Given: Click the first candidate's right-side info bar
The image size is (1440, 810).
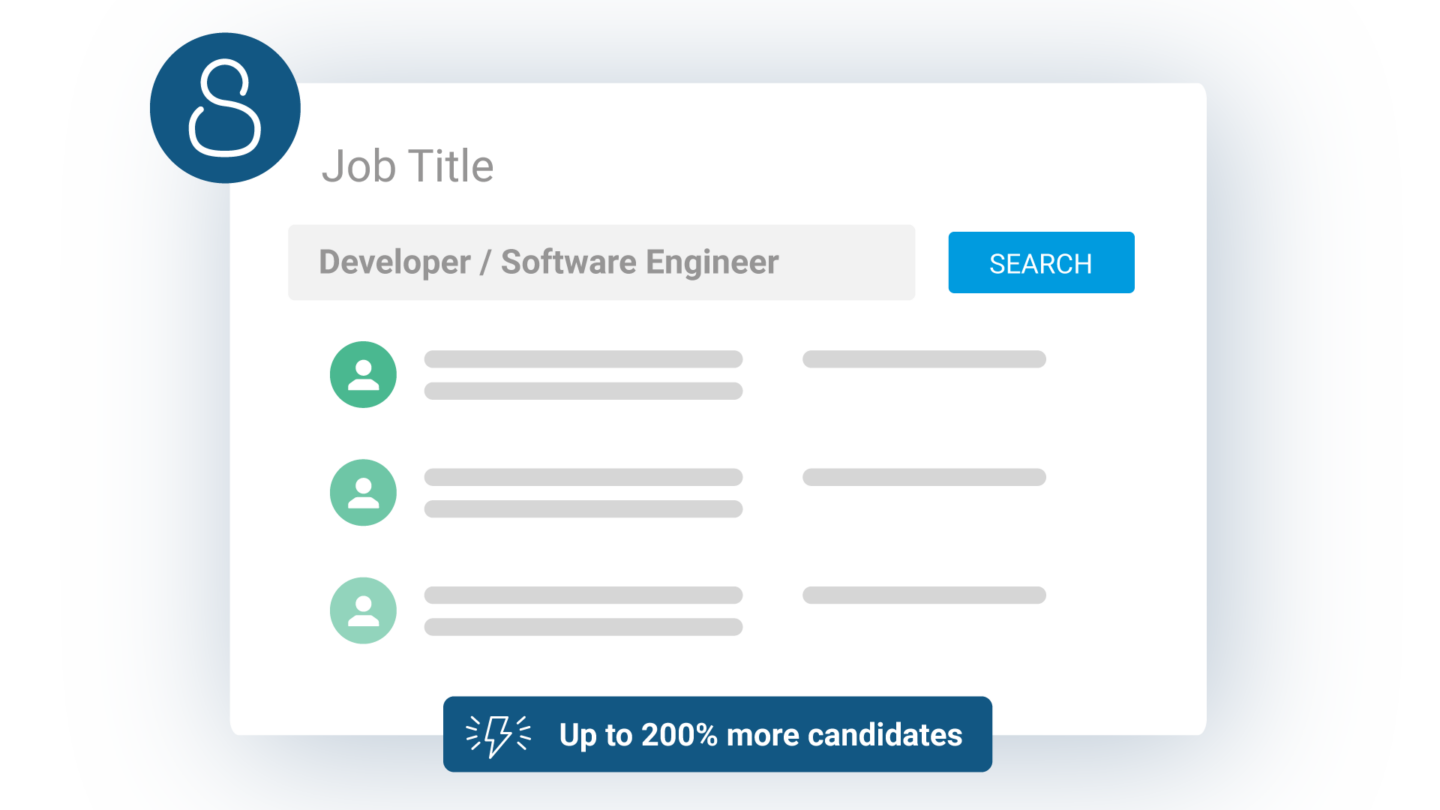Looking at the screenshot, I should pyautogui.click(x=924, y=359).
